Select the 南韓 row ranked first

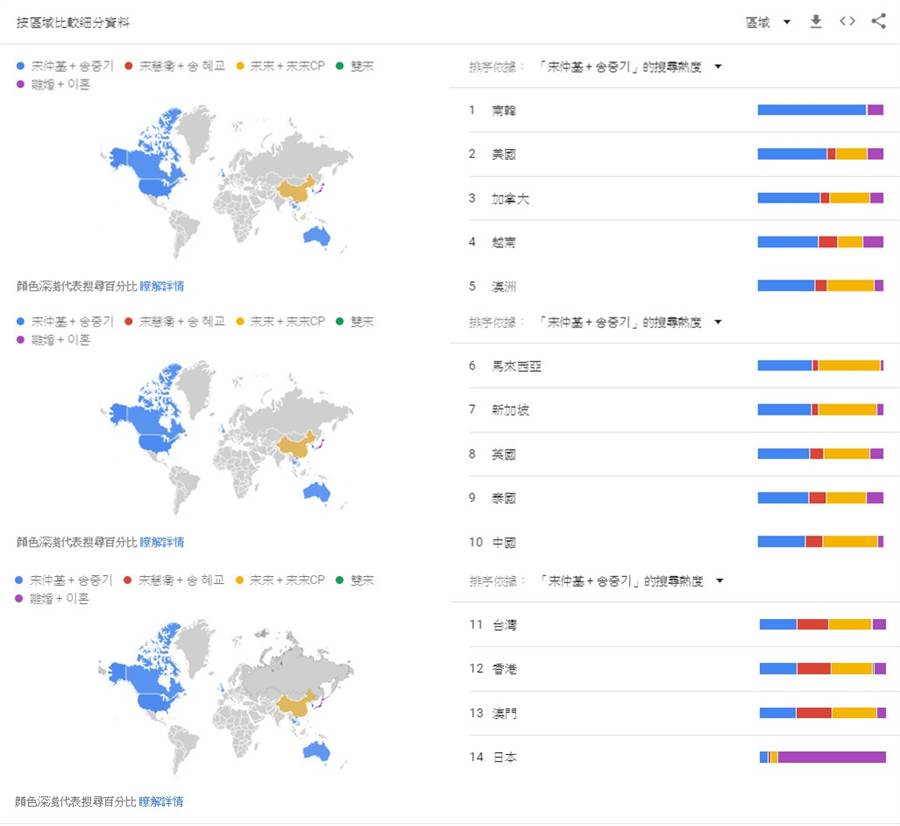pyautogui.click(x=676, y=110)
